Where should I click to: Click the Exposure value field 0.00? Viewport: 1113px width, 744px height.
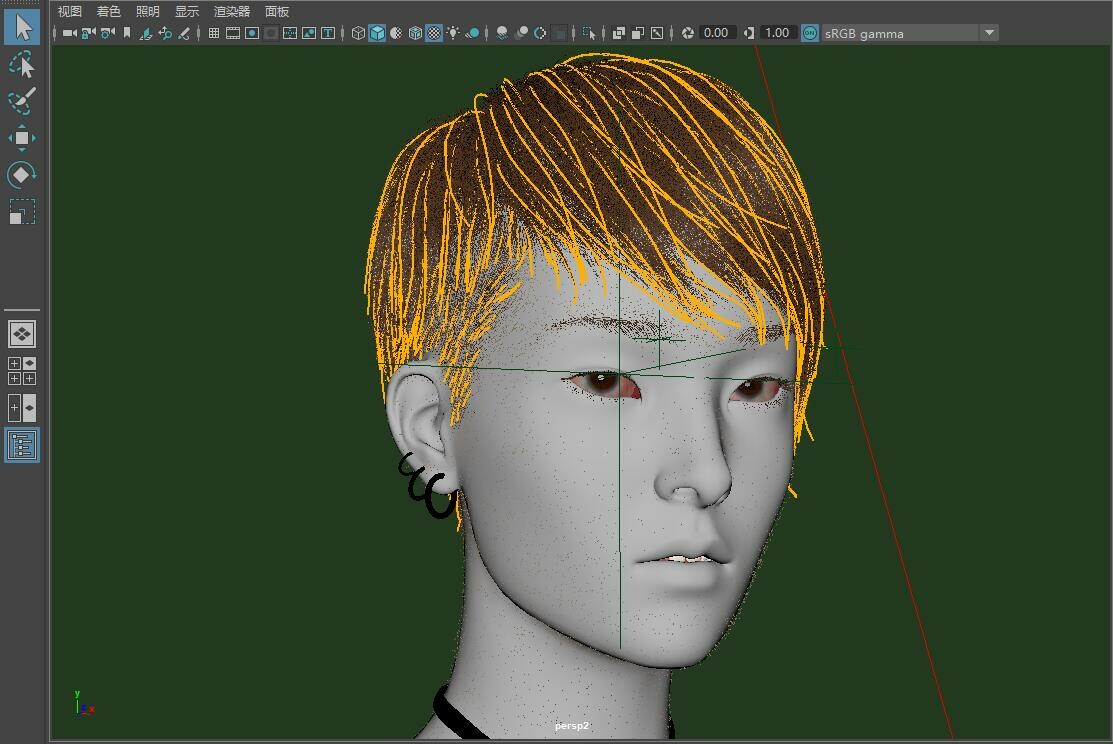click(716, 33)
